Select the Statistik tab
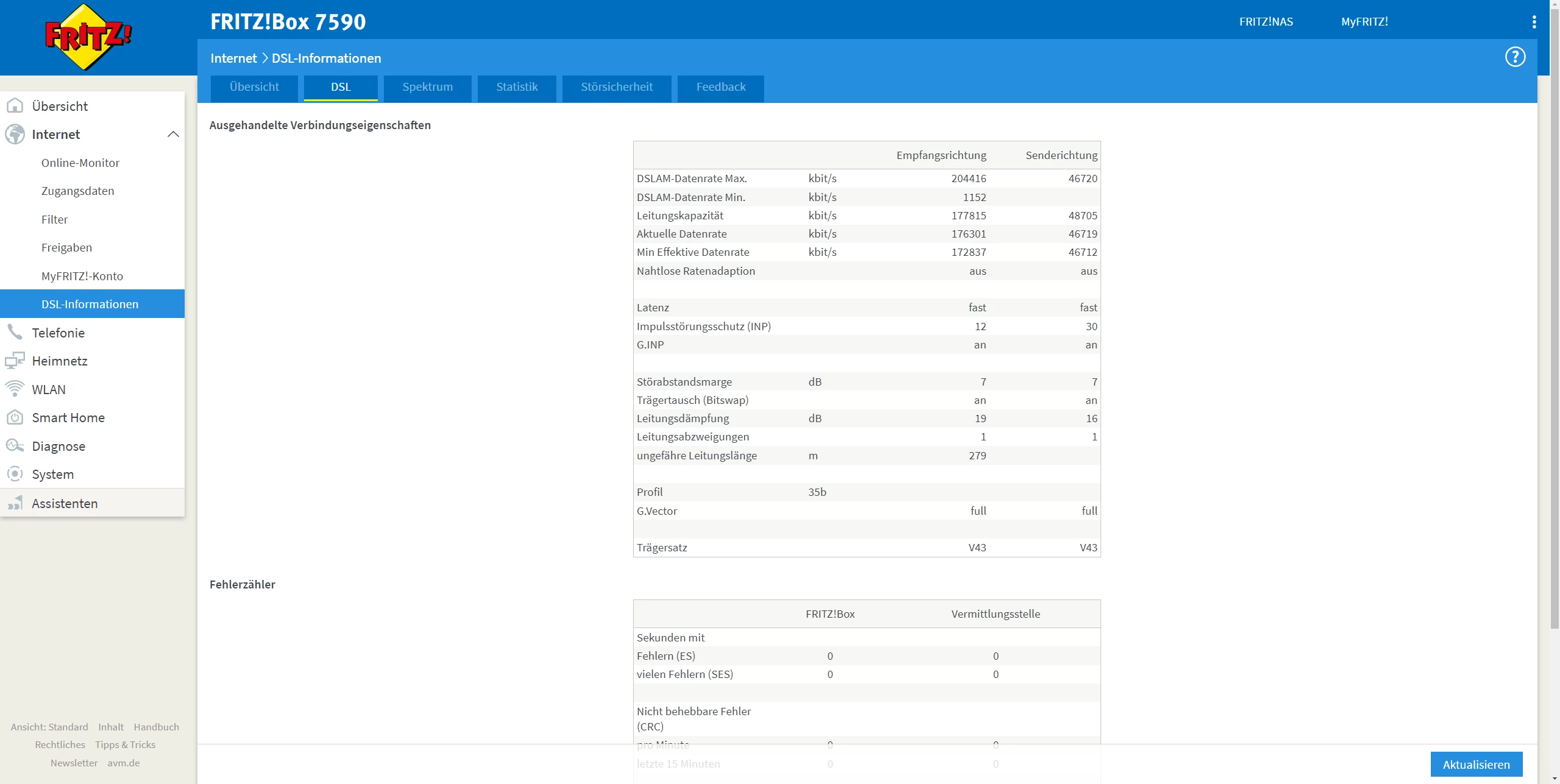 tap(517, 87)
